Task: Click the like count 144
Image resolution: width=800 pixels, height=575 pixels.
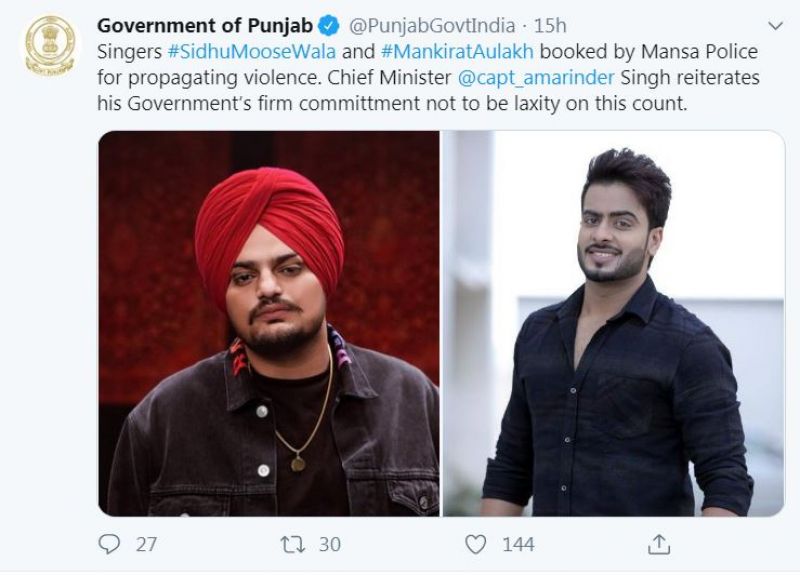Action: coord(517,544)
